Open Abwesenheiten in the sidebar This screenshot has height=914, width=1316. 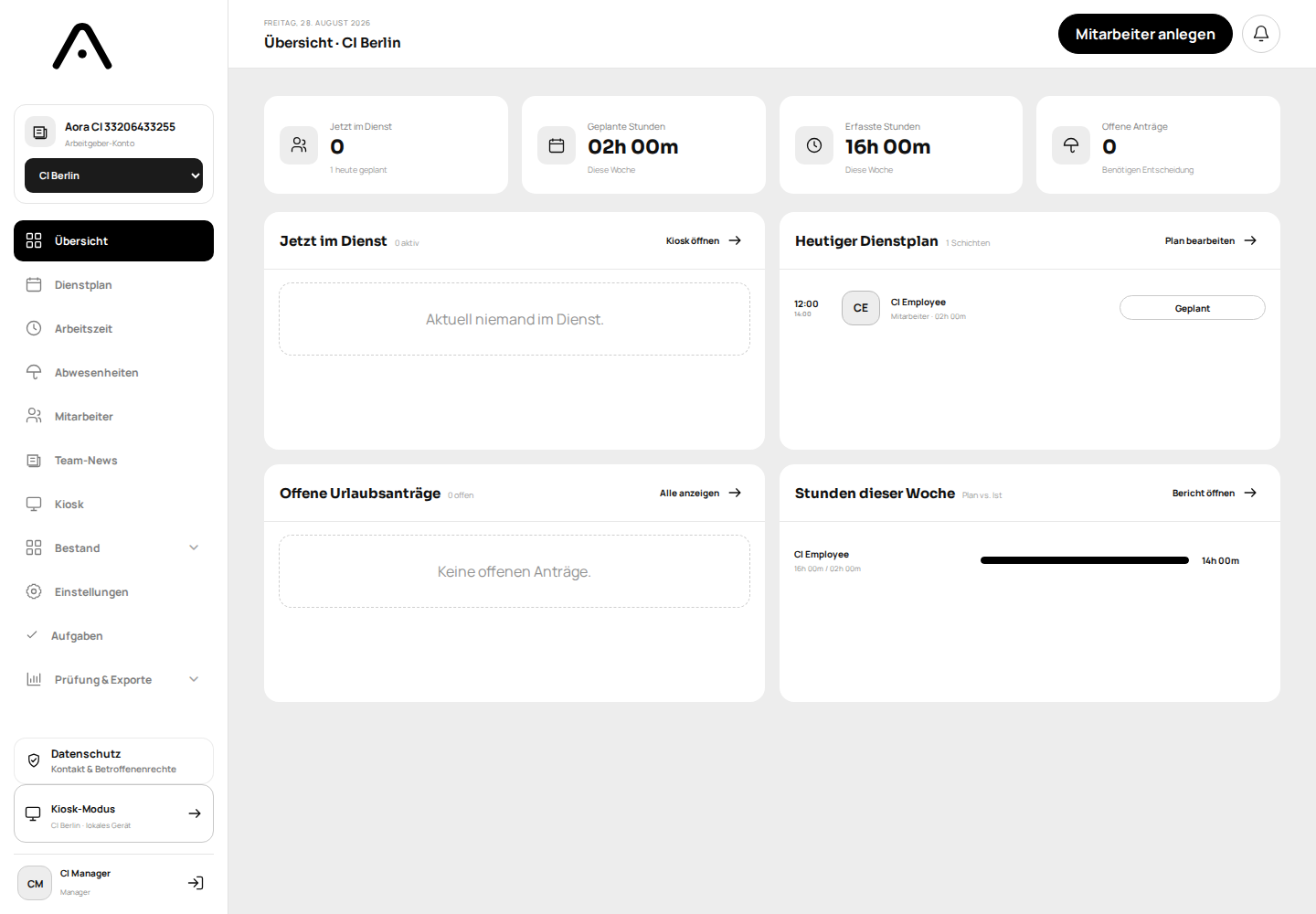tap(113, 372)
